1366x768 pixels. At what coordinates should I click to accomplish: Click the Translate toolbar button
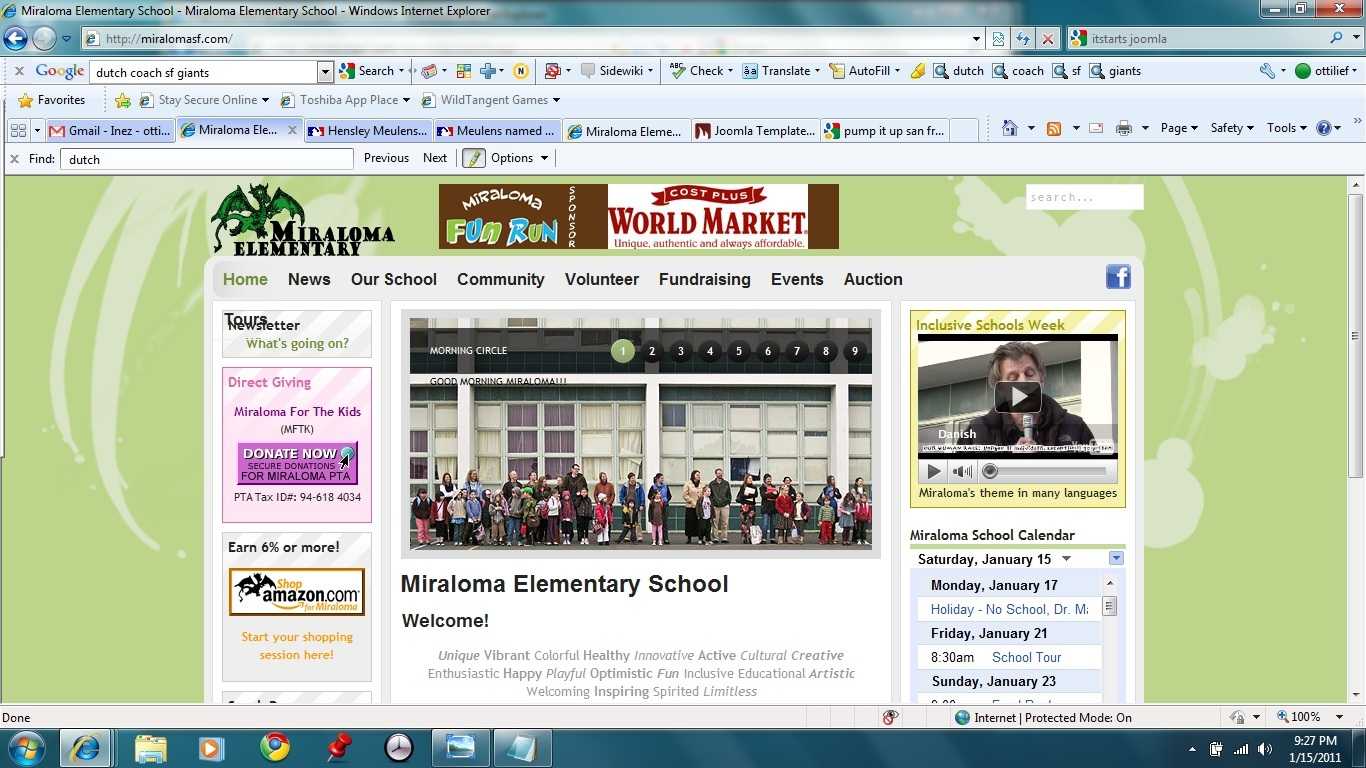[780, 71]
